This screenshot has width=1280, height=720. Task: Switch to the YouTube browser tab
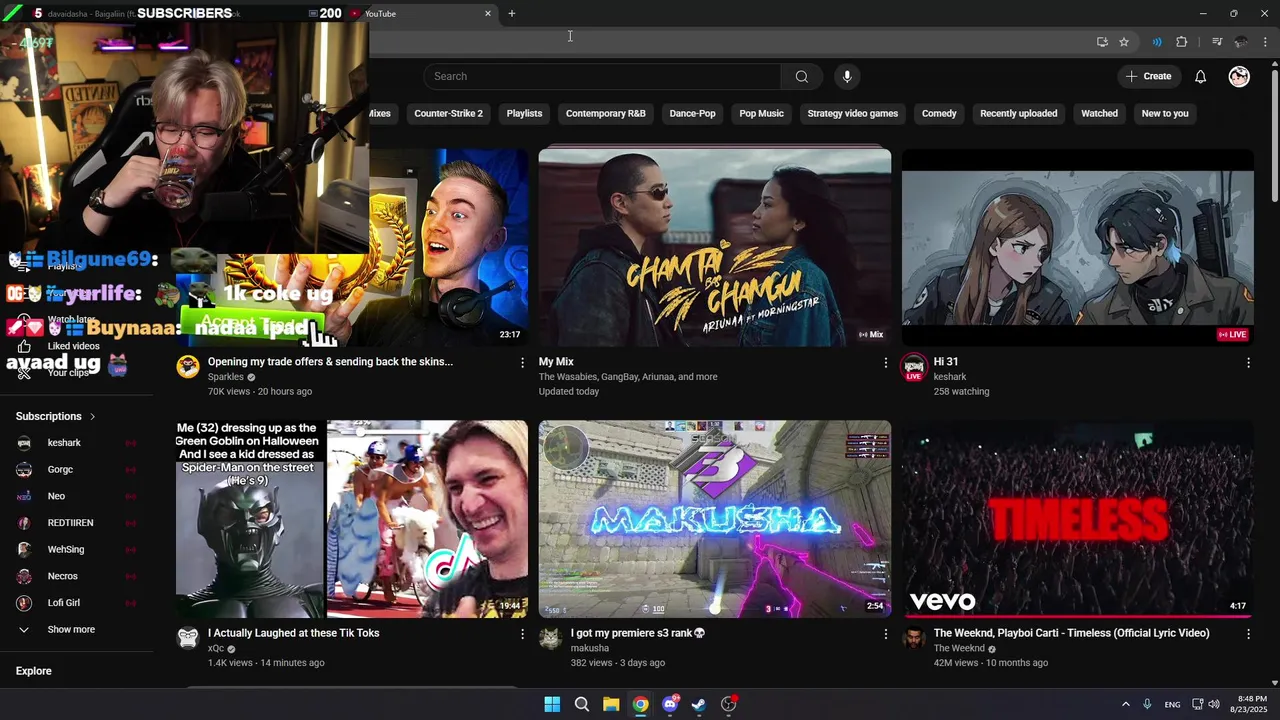(x=418, y=13)
